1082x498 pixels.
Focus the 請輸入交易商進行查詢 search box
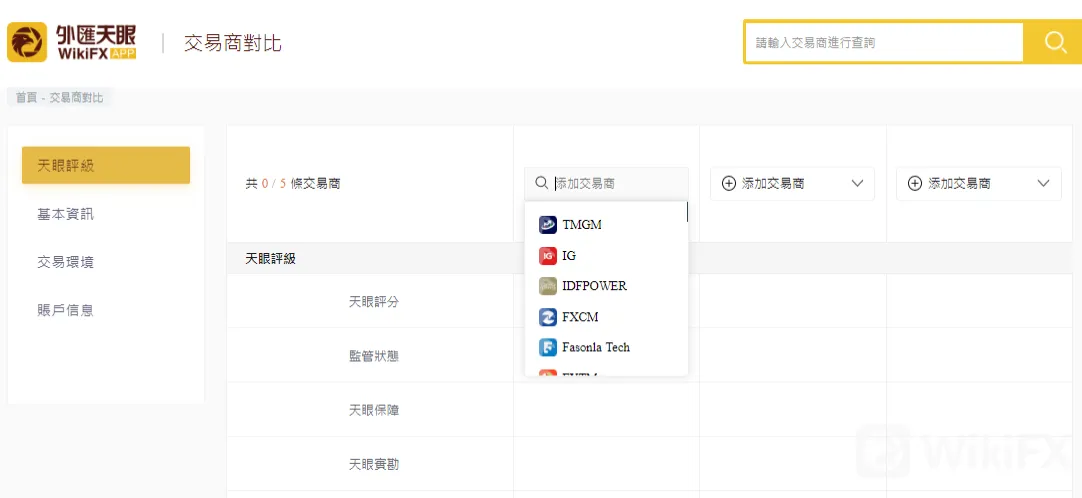[884, 43]
